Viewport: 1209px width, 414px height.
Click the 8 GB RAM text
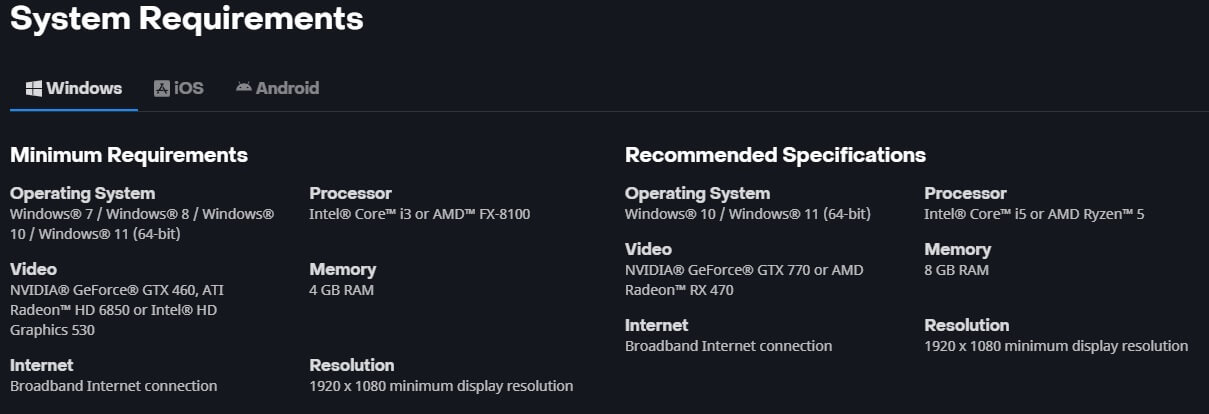pos(957,270)
